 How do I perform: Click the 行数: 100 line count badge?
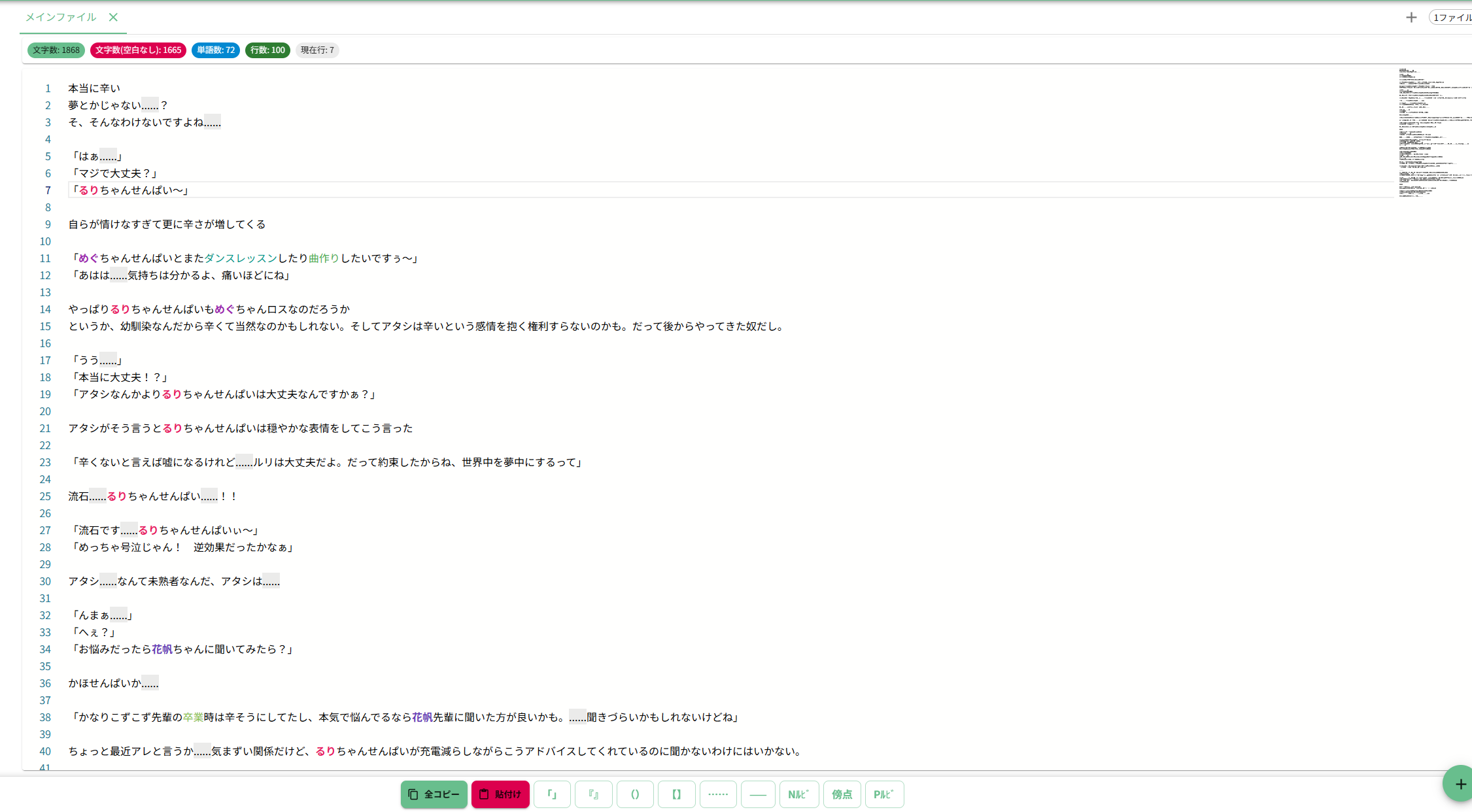[267, 50]
